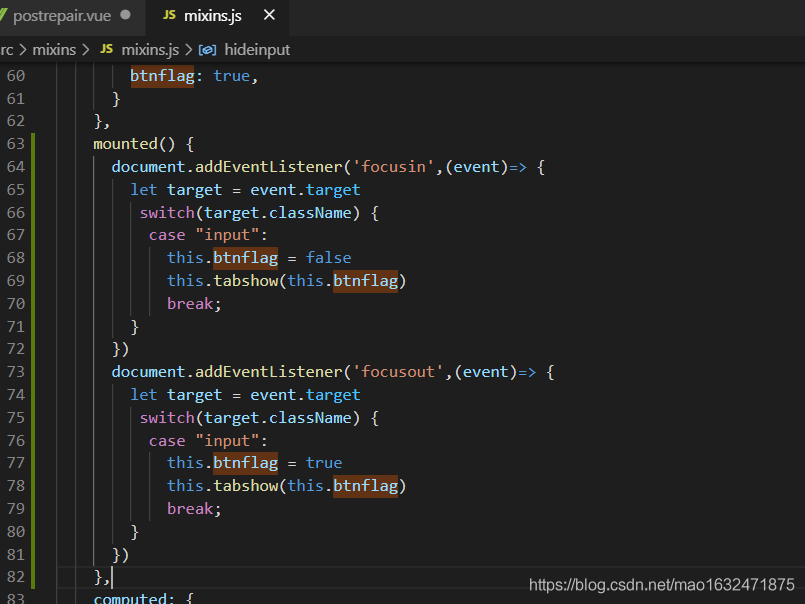Click 'let target' on line 65
Viewport: 805px width, 604px height.
tap(176, 190)
